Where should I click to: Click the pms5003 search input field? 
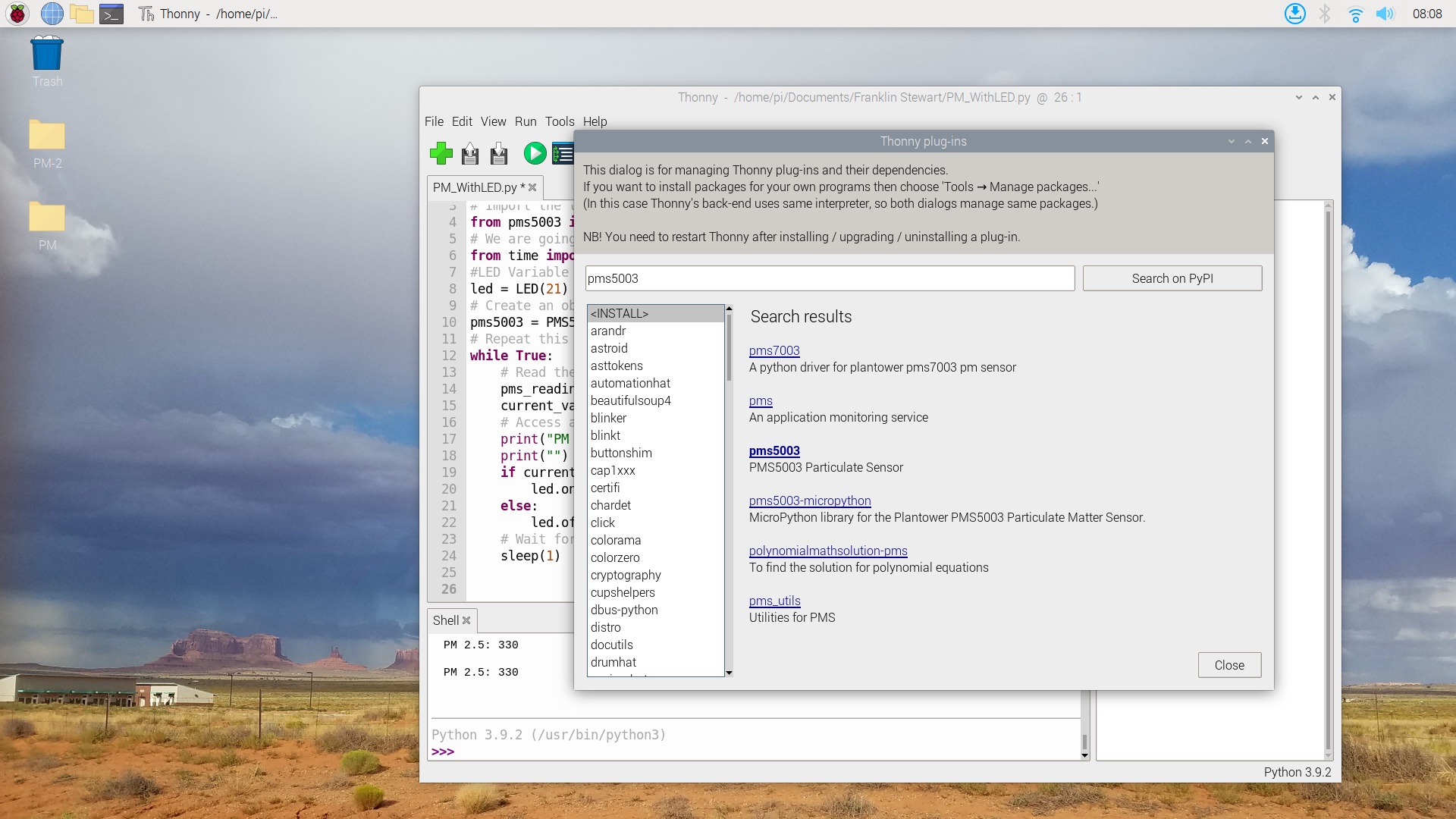coord(829,278)
